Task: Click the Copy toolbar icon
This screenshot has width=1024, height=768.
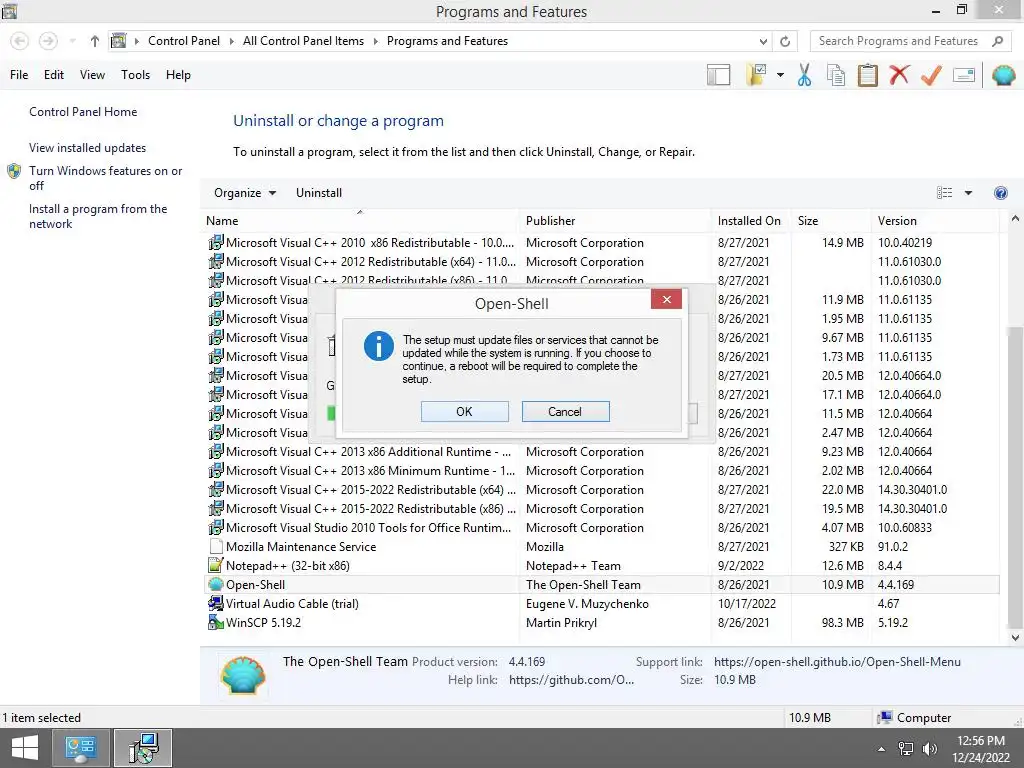Action: (x=836, y=75)
